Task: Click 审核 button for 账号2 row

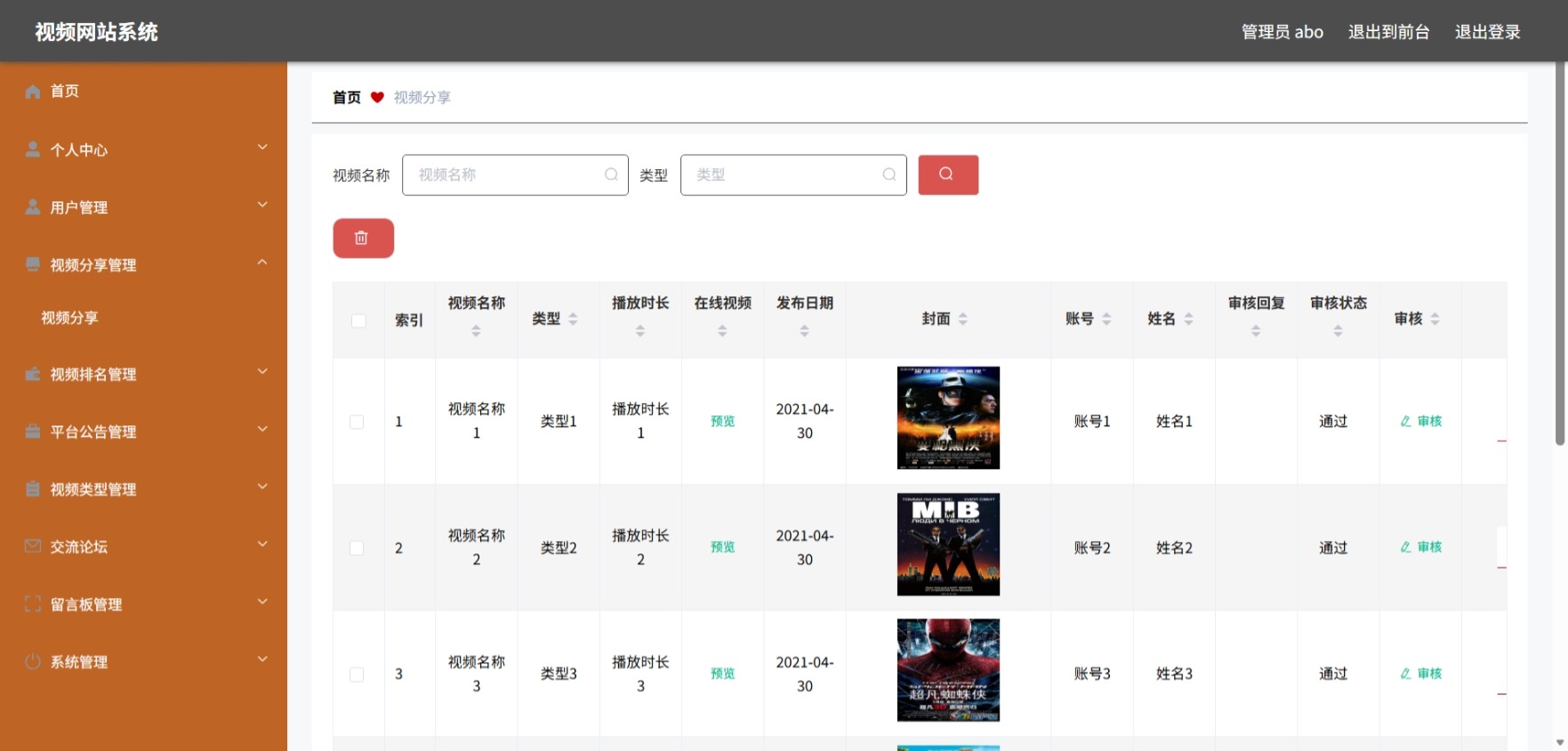Action: (x=1420, y=547)
